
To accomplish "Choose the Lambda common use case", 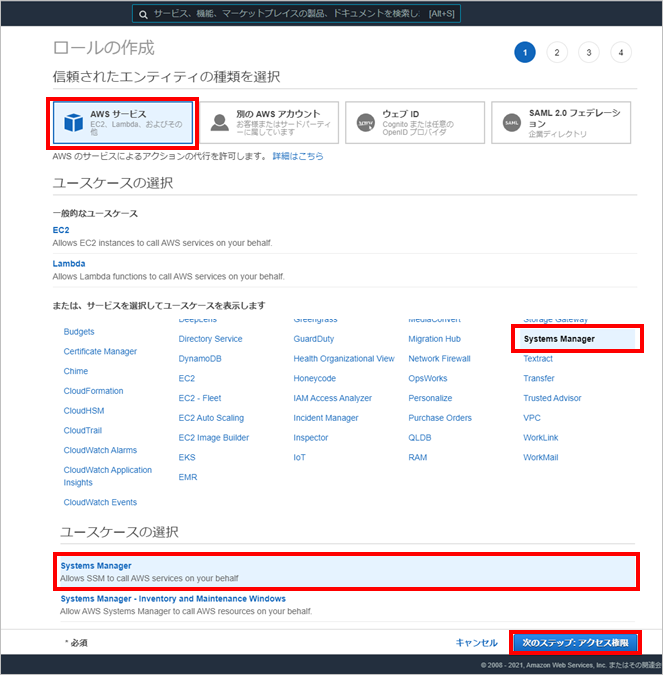I will (69, 263).
